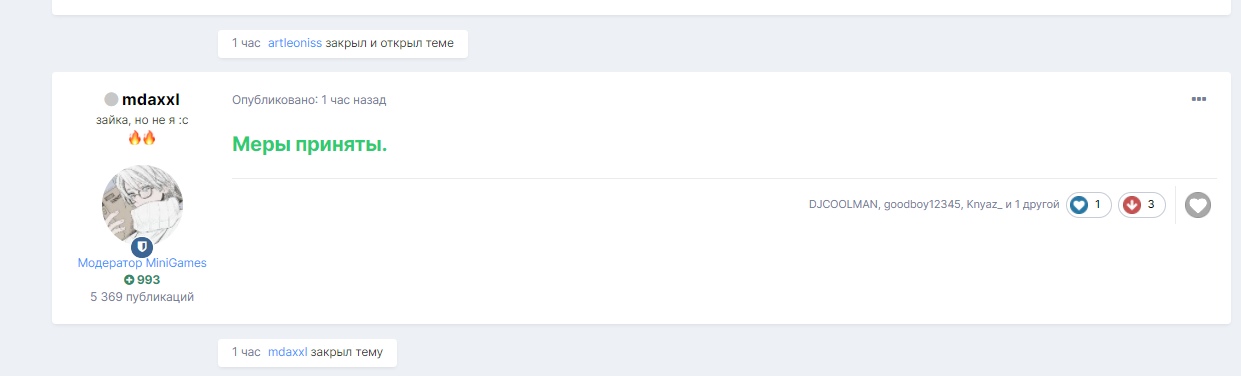The height and width of the screenshot is (376, 1241).
Task: Open mdaxxl link in 'закрыл тему' log
Action: click(x=287, y=352)
